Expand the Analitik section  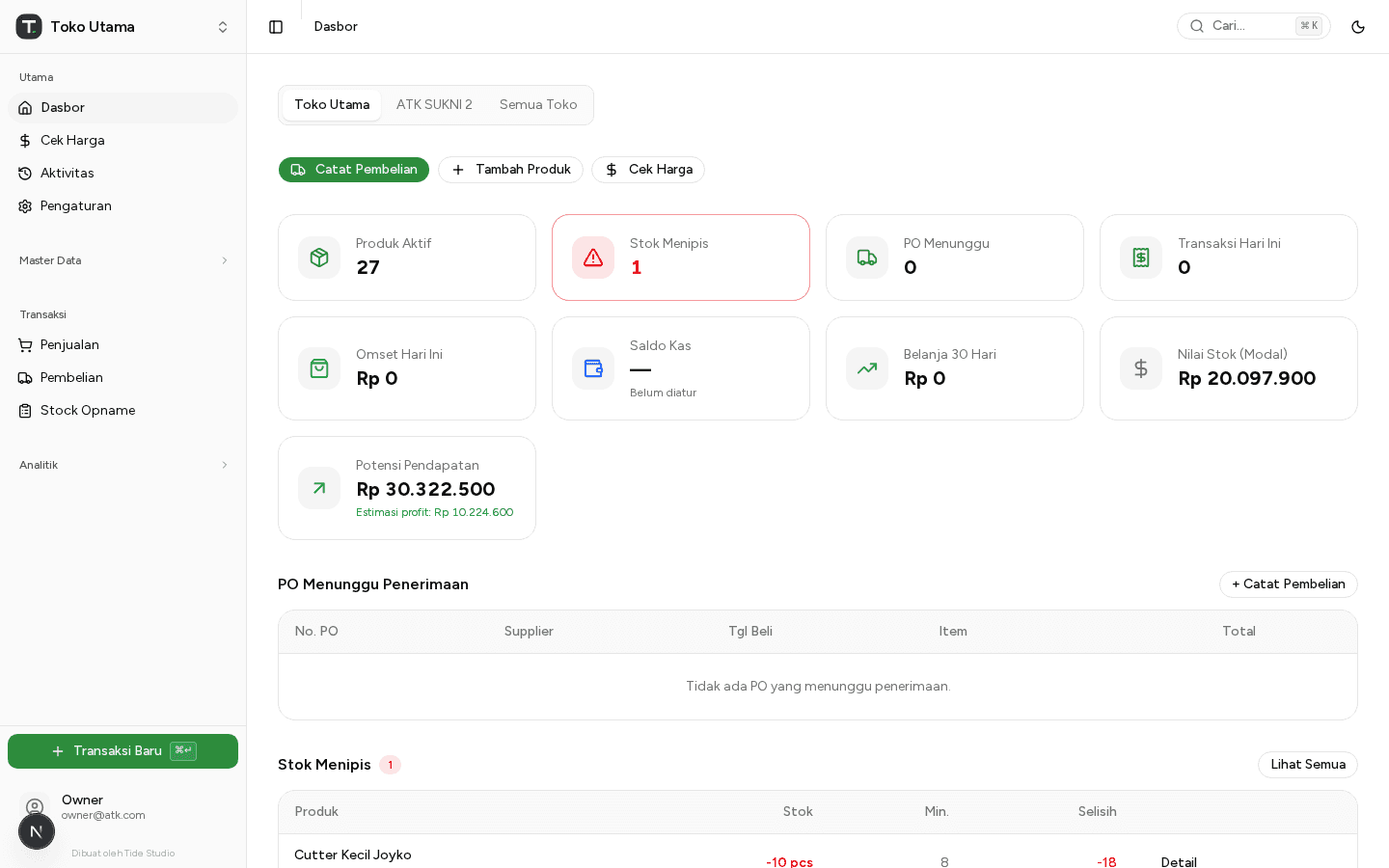(123, 465)
